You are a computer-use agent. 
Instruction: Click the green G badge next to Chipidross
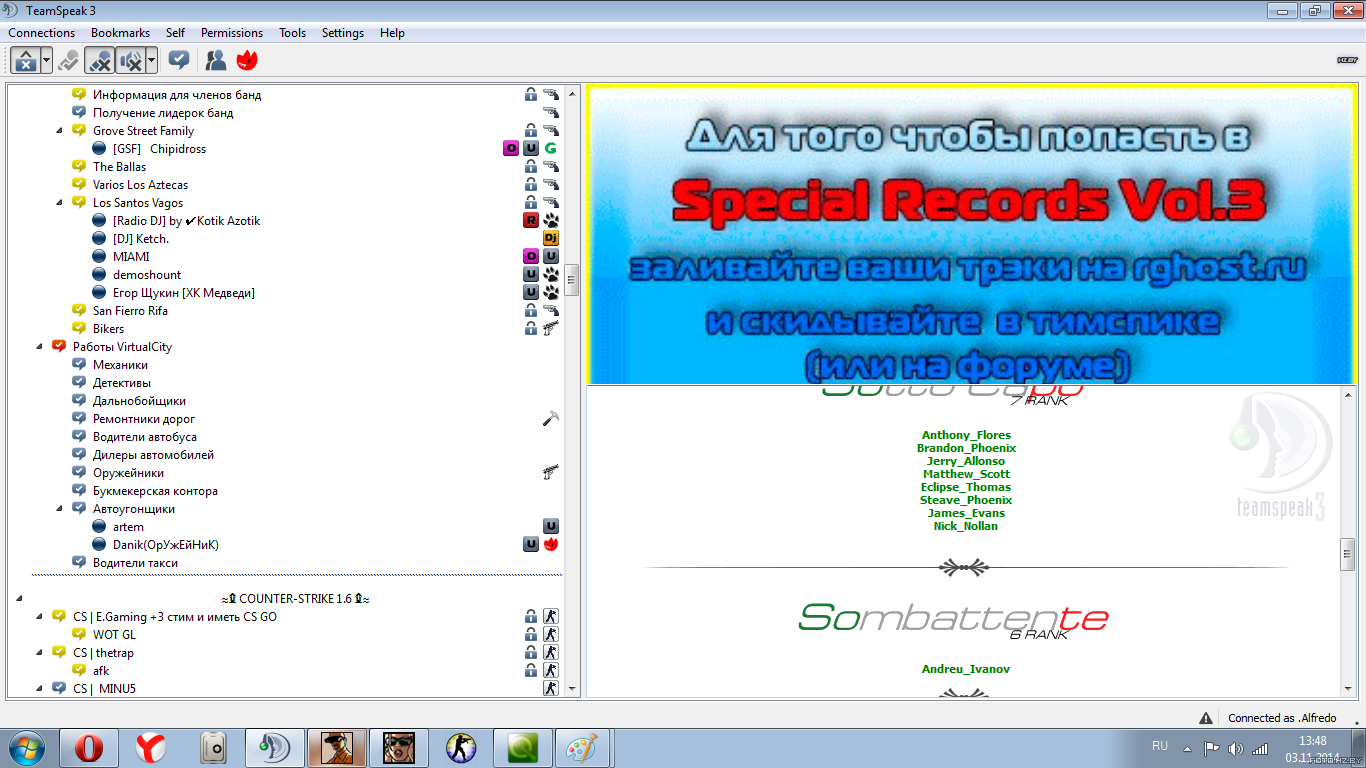(x=551, y=149)
